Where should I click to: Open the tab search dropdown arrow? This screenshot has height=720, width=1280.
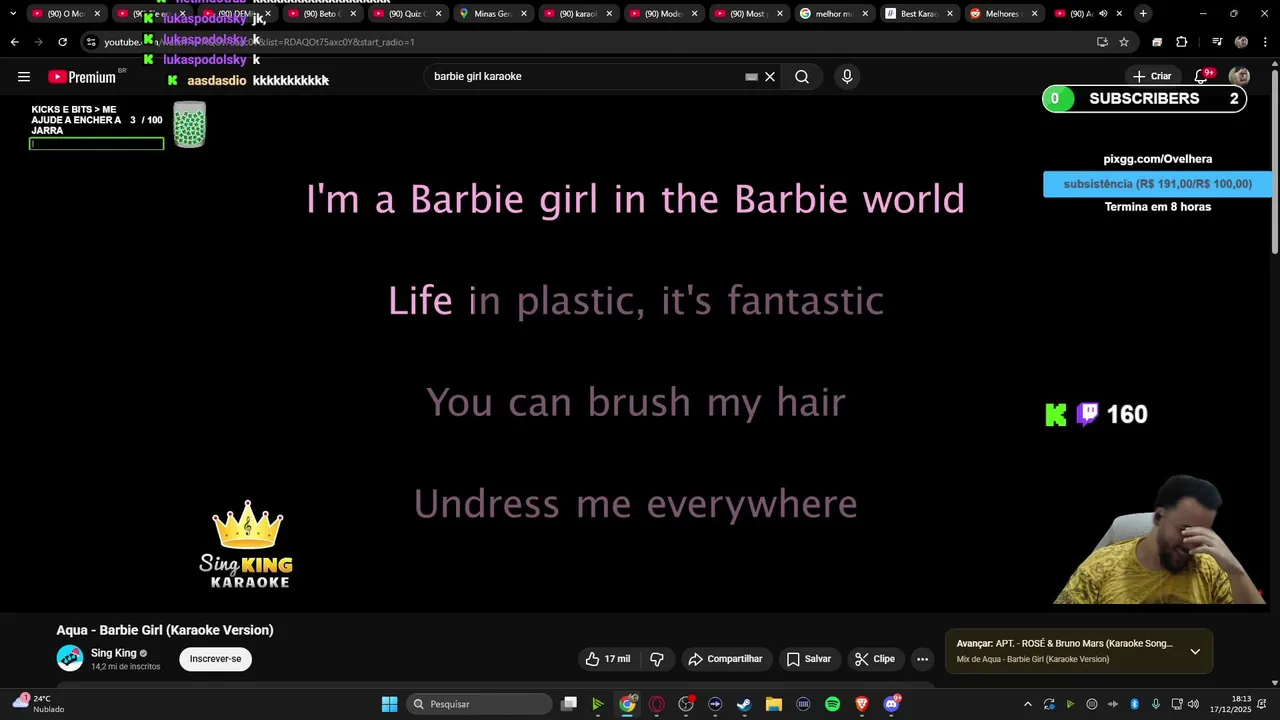tap(12, 13)
